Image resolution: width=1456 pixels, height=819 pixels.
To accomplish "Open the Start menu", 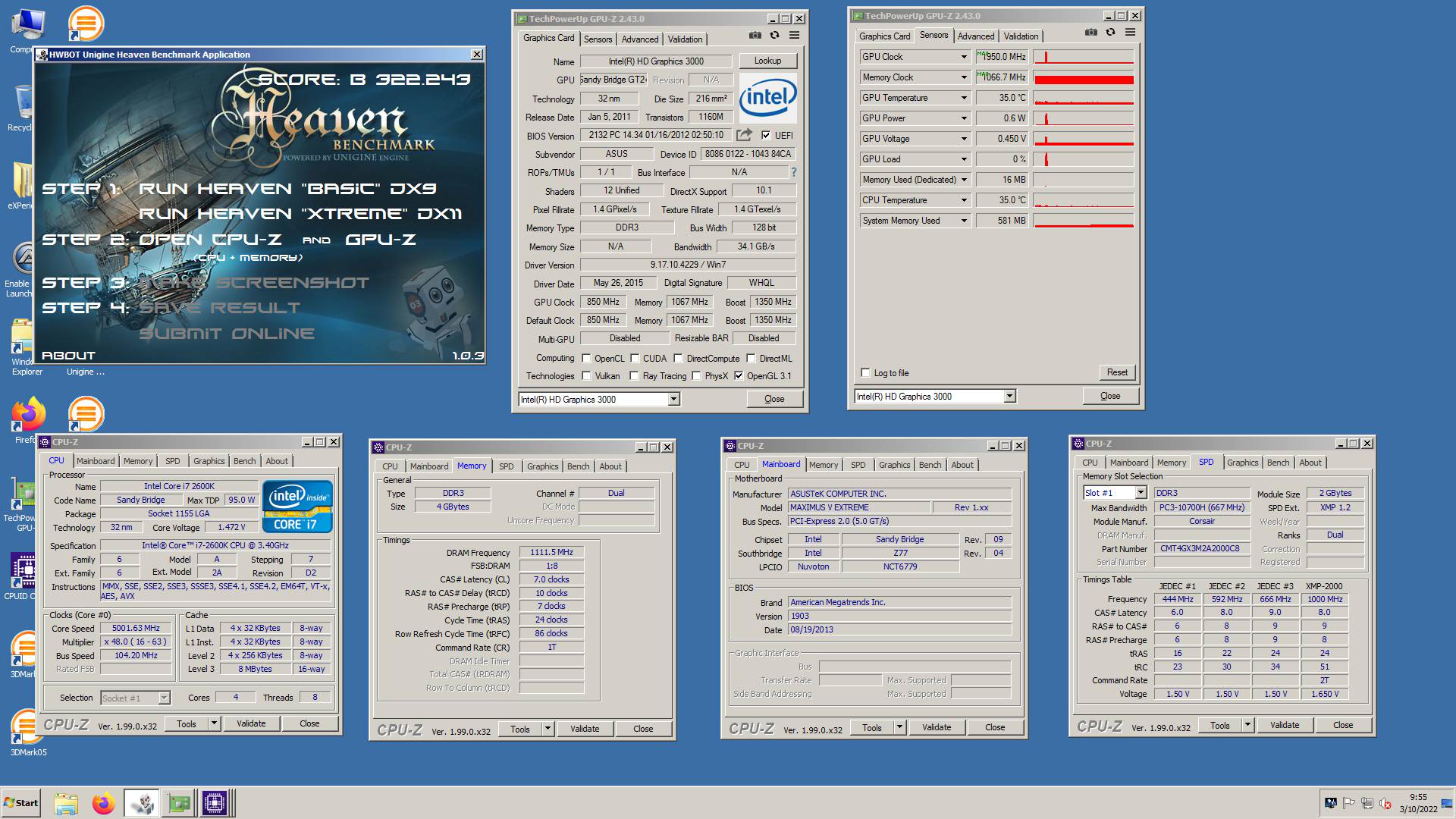I will point(21,803).
